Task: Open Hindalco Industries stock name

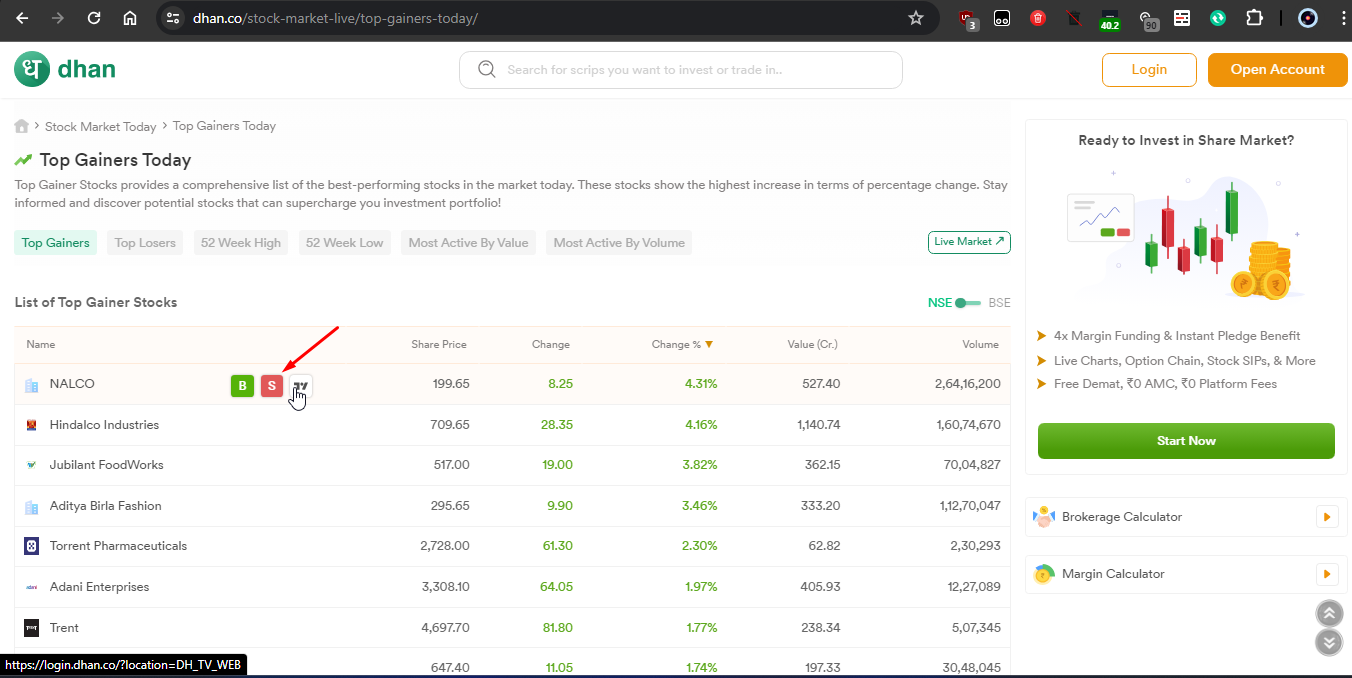Action: click(104, 425)
